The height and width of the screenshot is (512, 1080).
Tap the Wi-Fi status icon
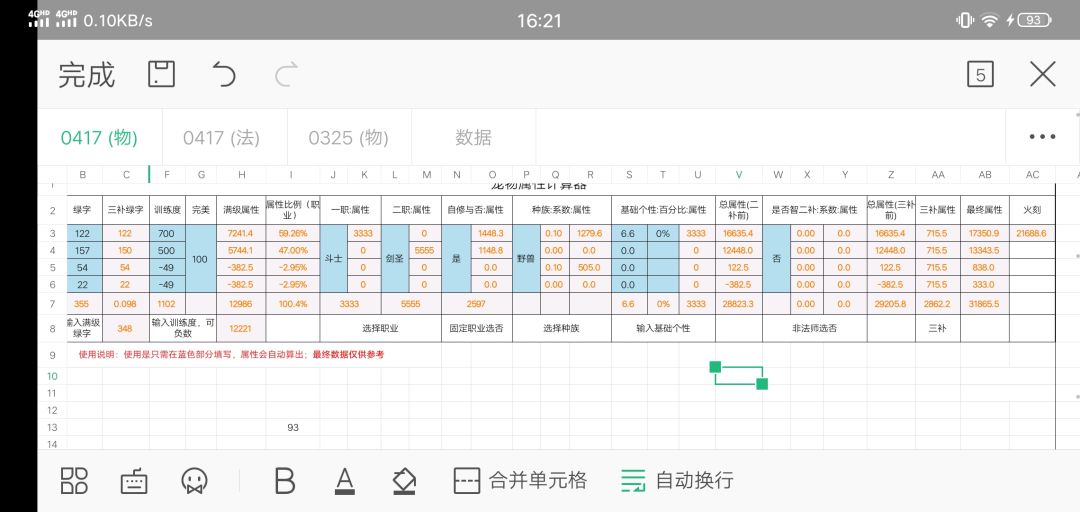[x=990, y=20]
